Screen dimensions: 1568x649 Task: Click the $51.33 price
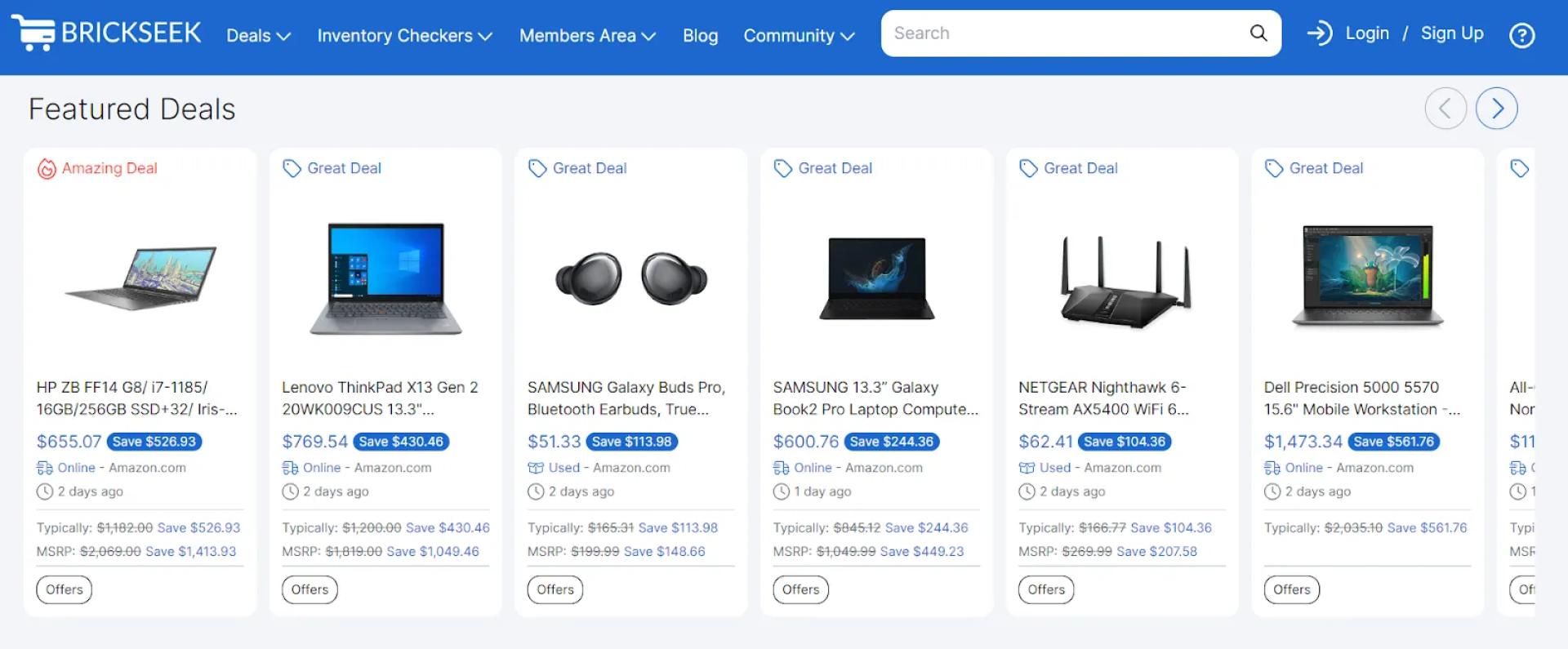click(x=554, y=442)
